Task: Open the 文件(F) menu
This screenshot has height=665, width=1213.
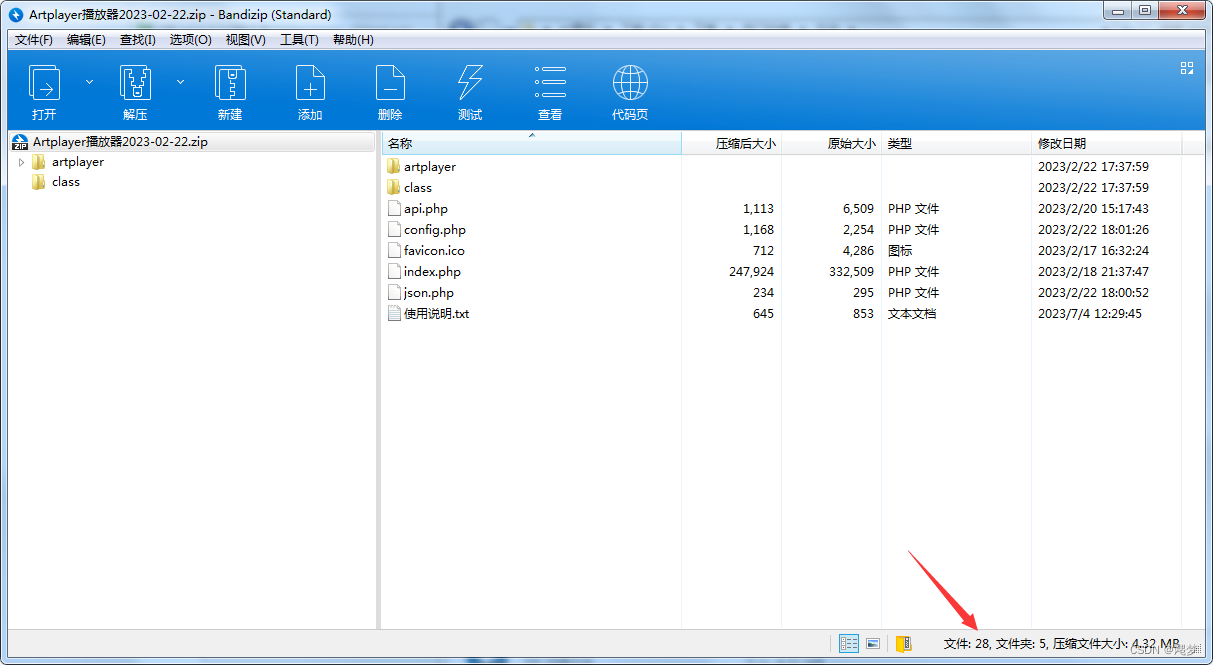Action: (34, 40)
